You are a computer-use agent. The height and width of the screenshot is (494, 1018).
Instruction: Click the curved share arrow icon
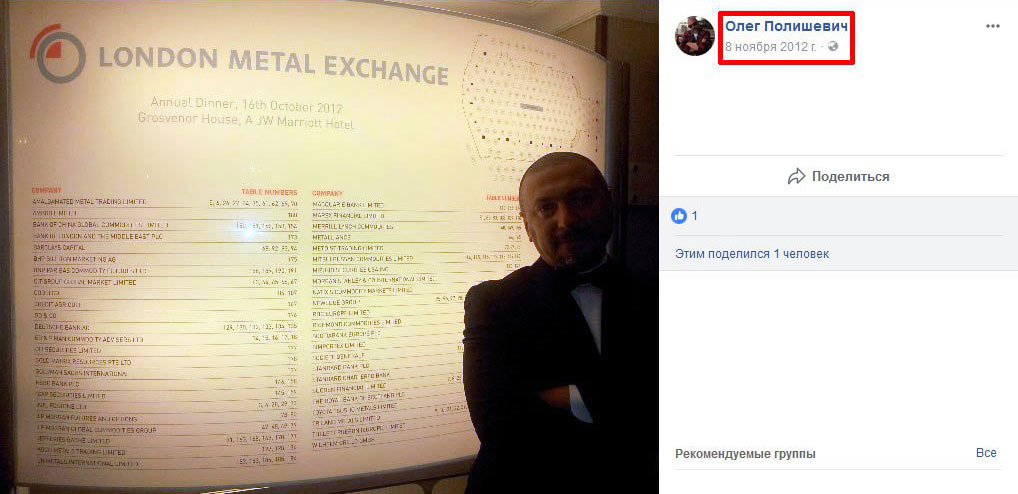click(796, 176)
